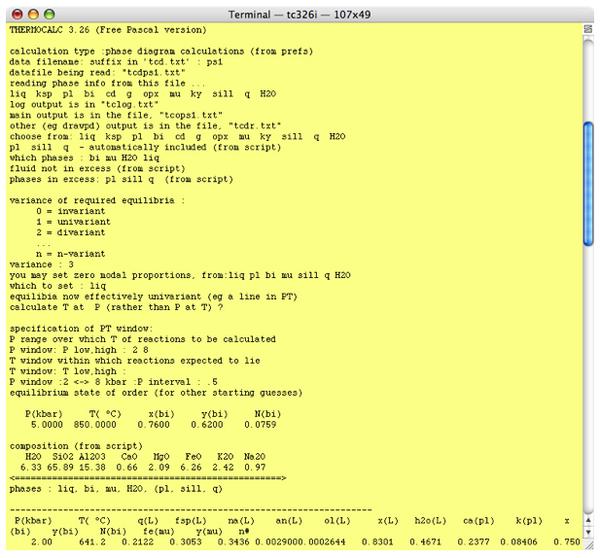The width and height of the screenshot is (600, 558).
Task: Click the 'which to set : liq' line
Action: click(x=57, y=286)
